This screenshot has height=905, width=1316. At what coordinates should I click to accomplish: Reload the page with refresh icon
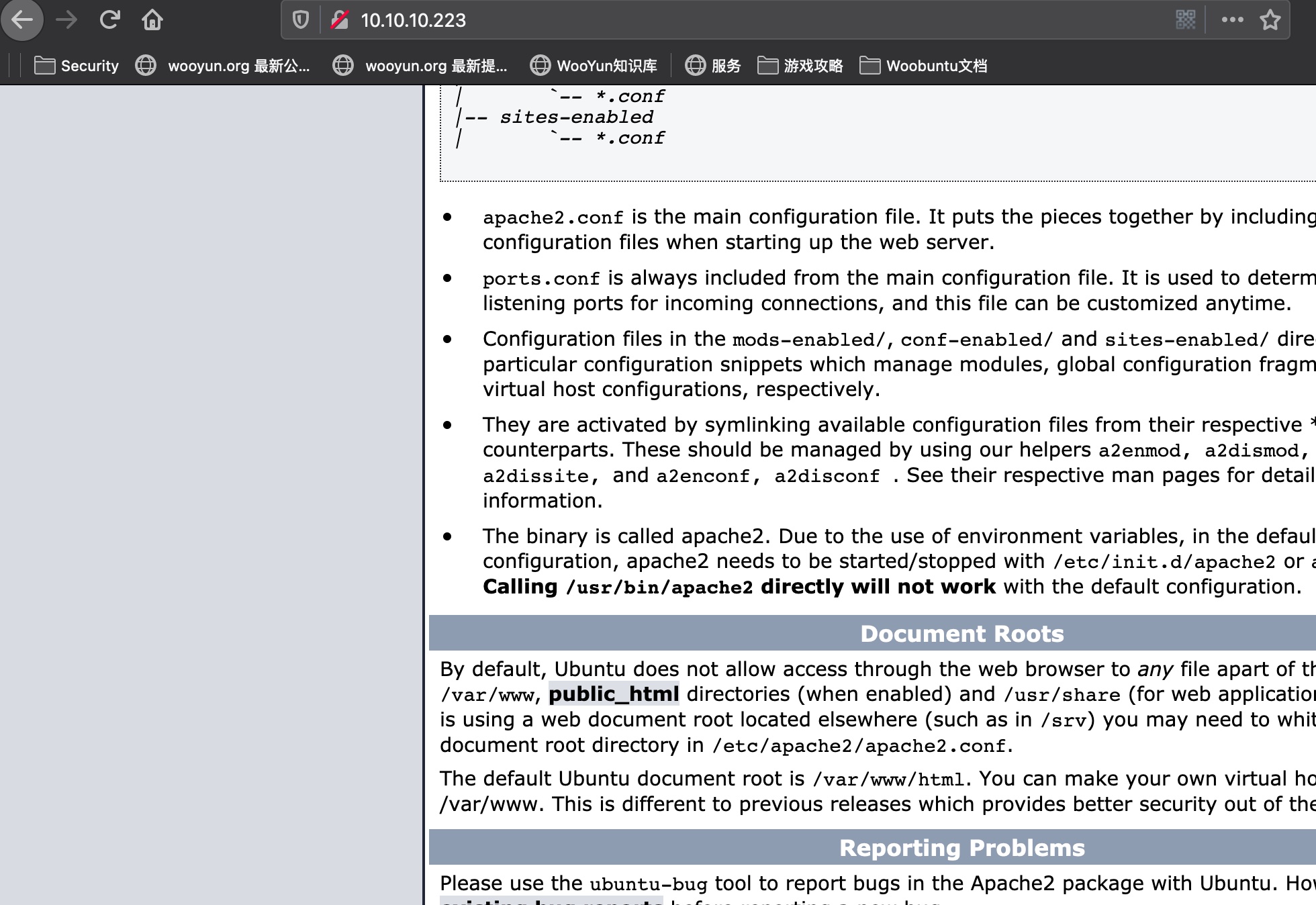[x=109, y=20]
